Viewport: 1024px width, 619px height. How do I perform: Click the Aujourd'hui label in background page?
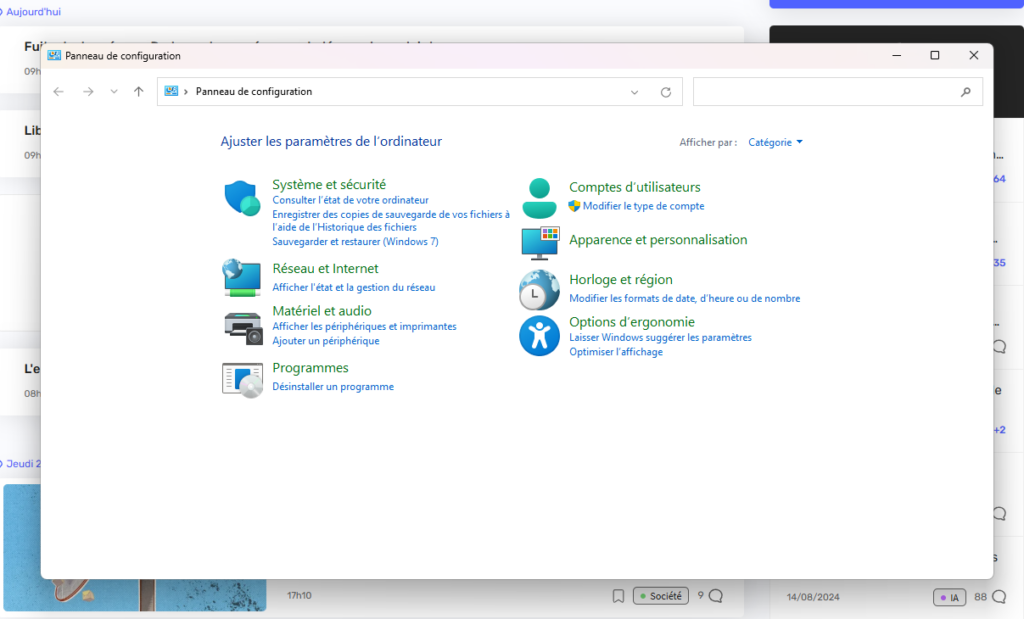click(x=33, y=12)
